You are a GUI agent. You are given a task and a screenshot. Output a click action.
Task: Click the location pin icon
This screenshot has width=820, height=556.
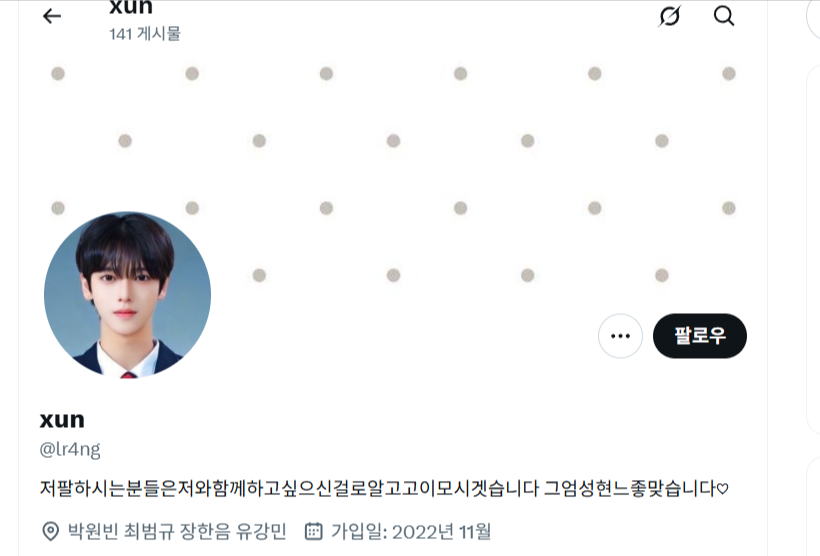point(50,531)
